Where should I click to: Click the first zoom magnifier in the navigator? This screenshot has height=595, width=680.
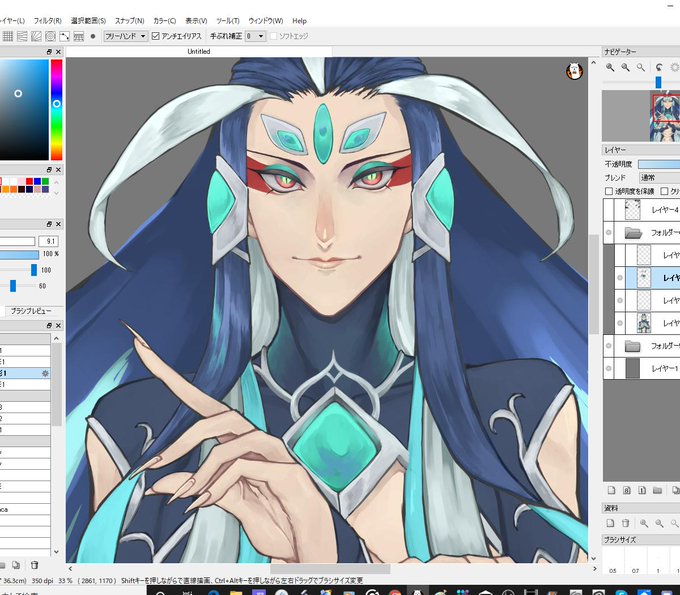[610, 67]
